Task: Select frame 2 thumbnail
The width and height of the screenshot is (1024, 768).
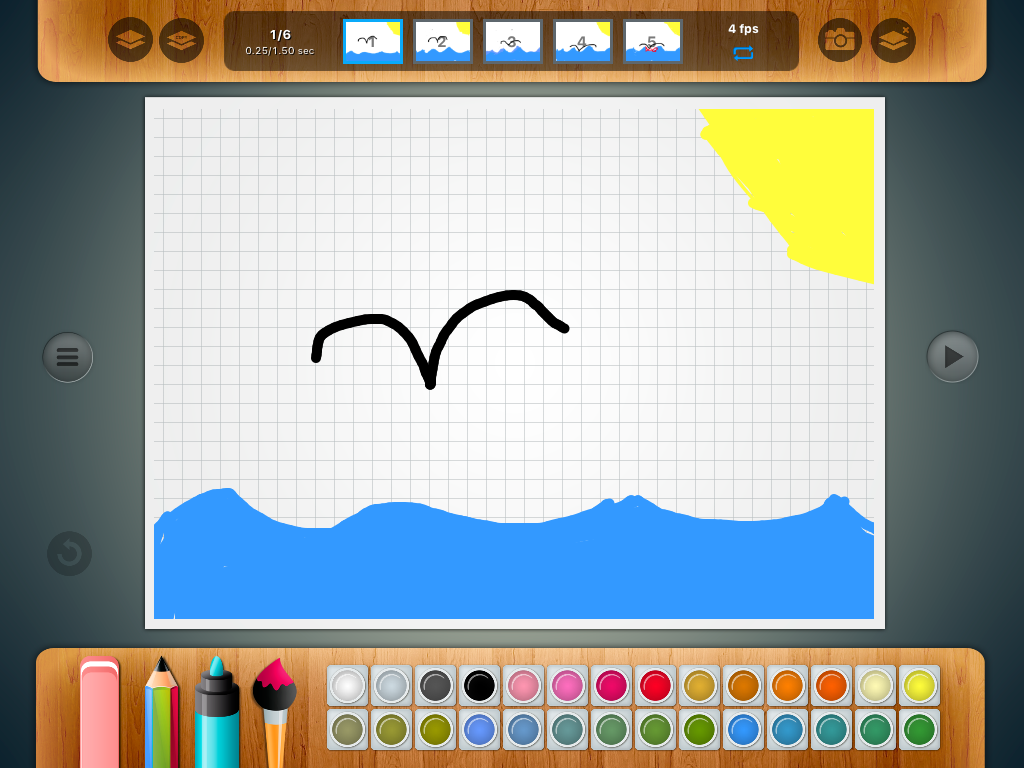Action: [443, 41]
